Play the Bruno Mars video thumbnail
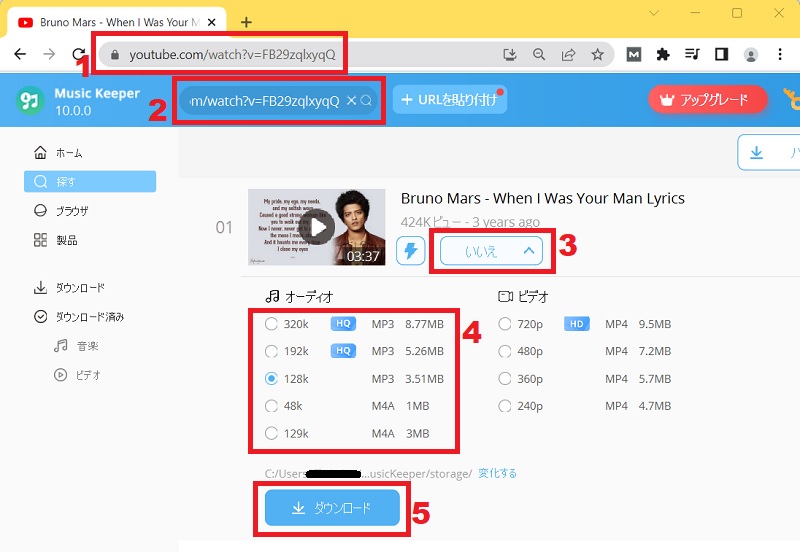 coord(317,227)
